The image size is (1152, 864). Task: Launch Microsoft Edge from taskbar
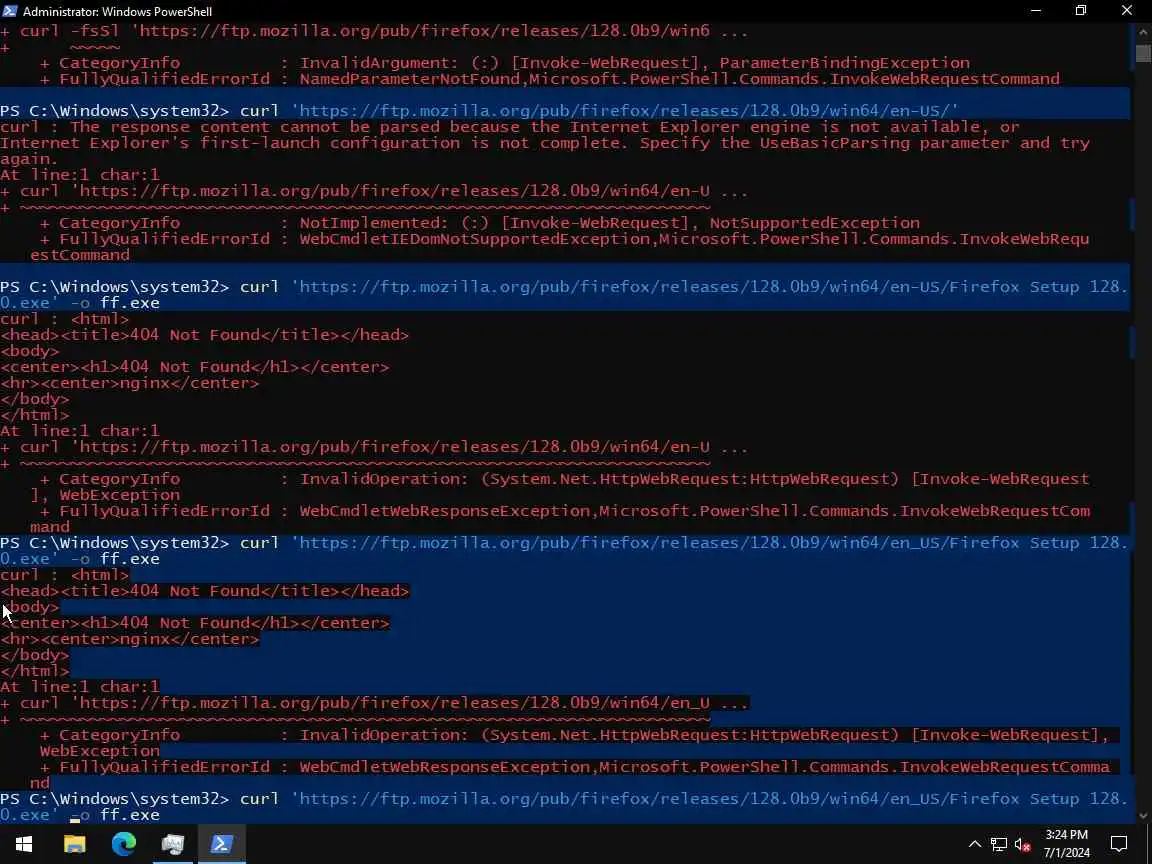pos(123,844)
